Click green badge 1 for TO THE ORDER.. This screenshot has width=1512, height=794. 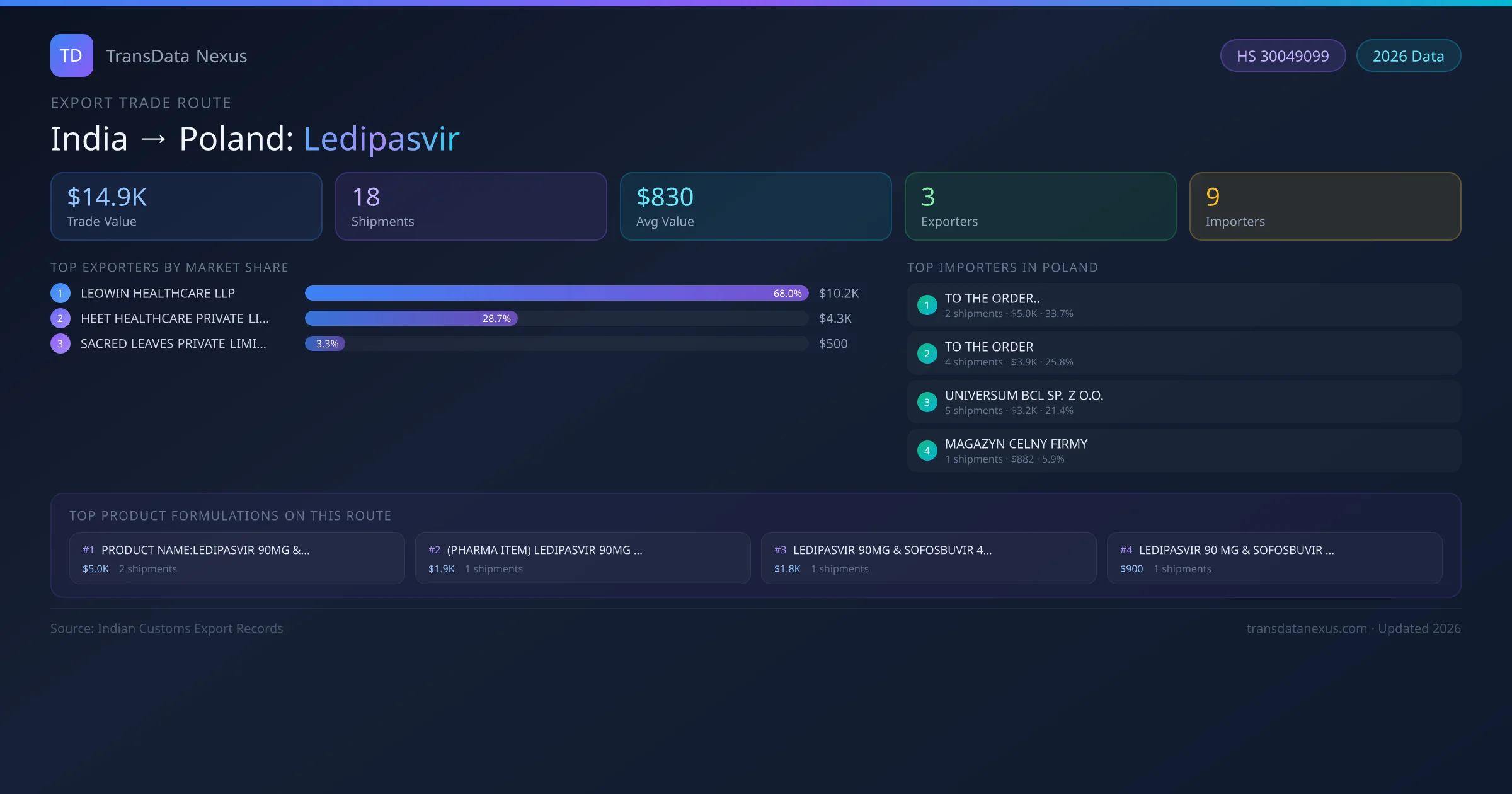pos(927,305)
